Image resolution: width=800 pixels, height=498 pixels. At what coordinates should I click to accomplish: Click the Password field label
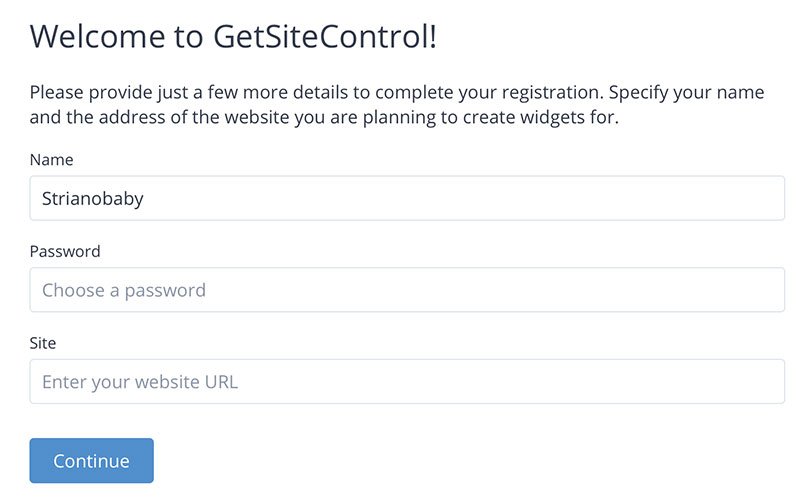65,252
